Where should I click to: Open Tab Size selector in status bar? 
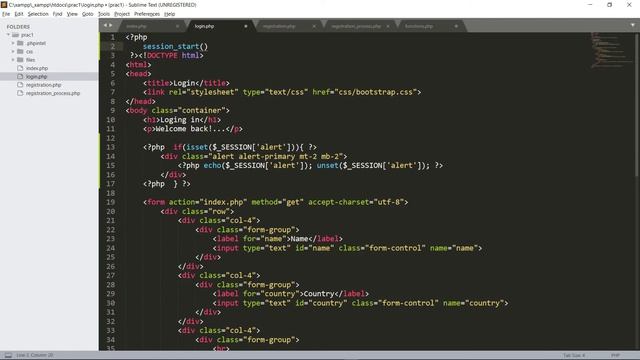point(575,355)
